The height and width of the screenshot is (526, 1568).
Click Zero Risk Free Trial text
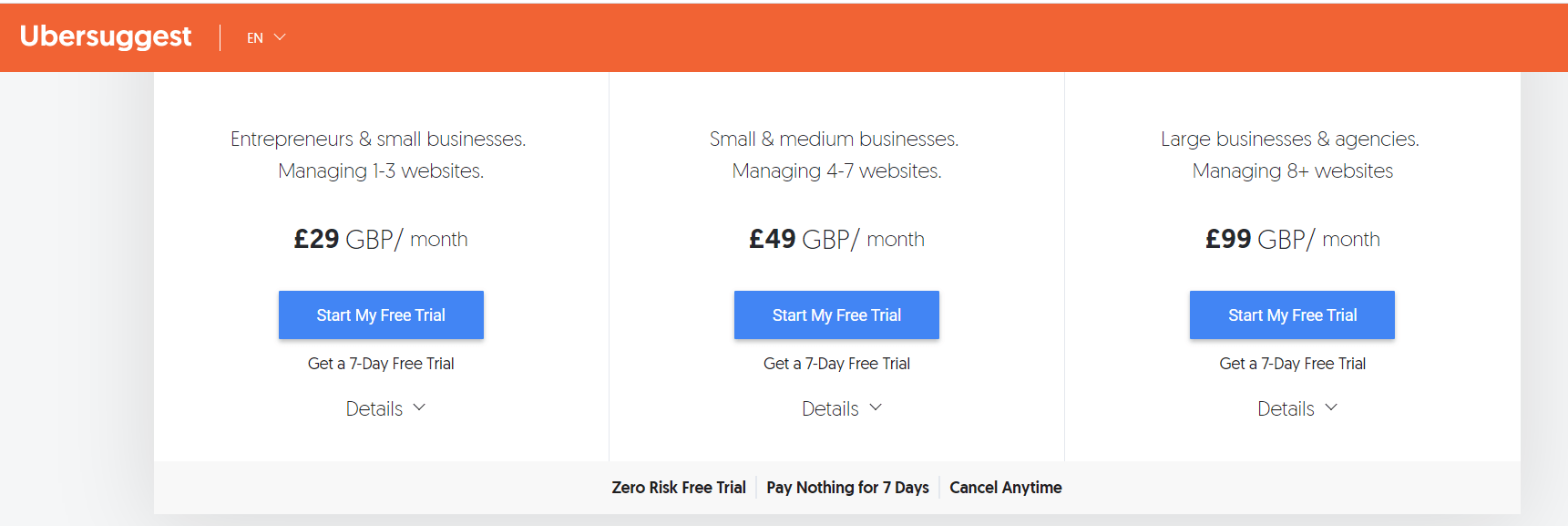(679, 488)
